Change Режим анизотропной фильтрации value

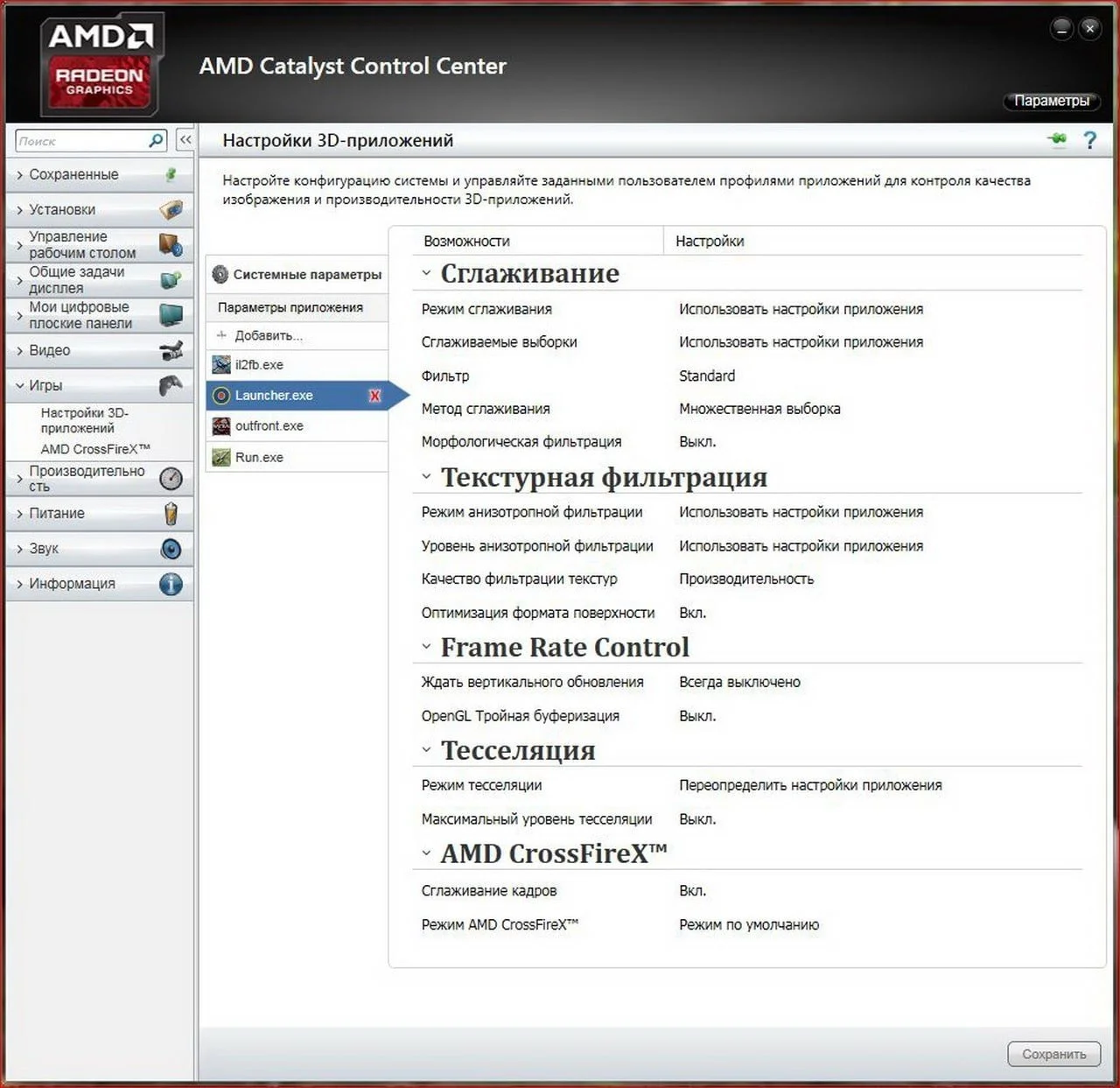point(801,512)
